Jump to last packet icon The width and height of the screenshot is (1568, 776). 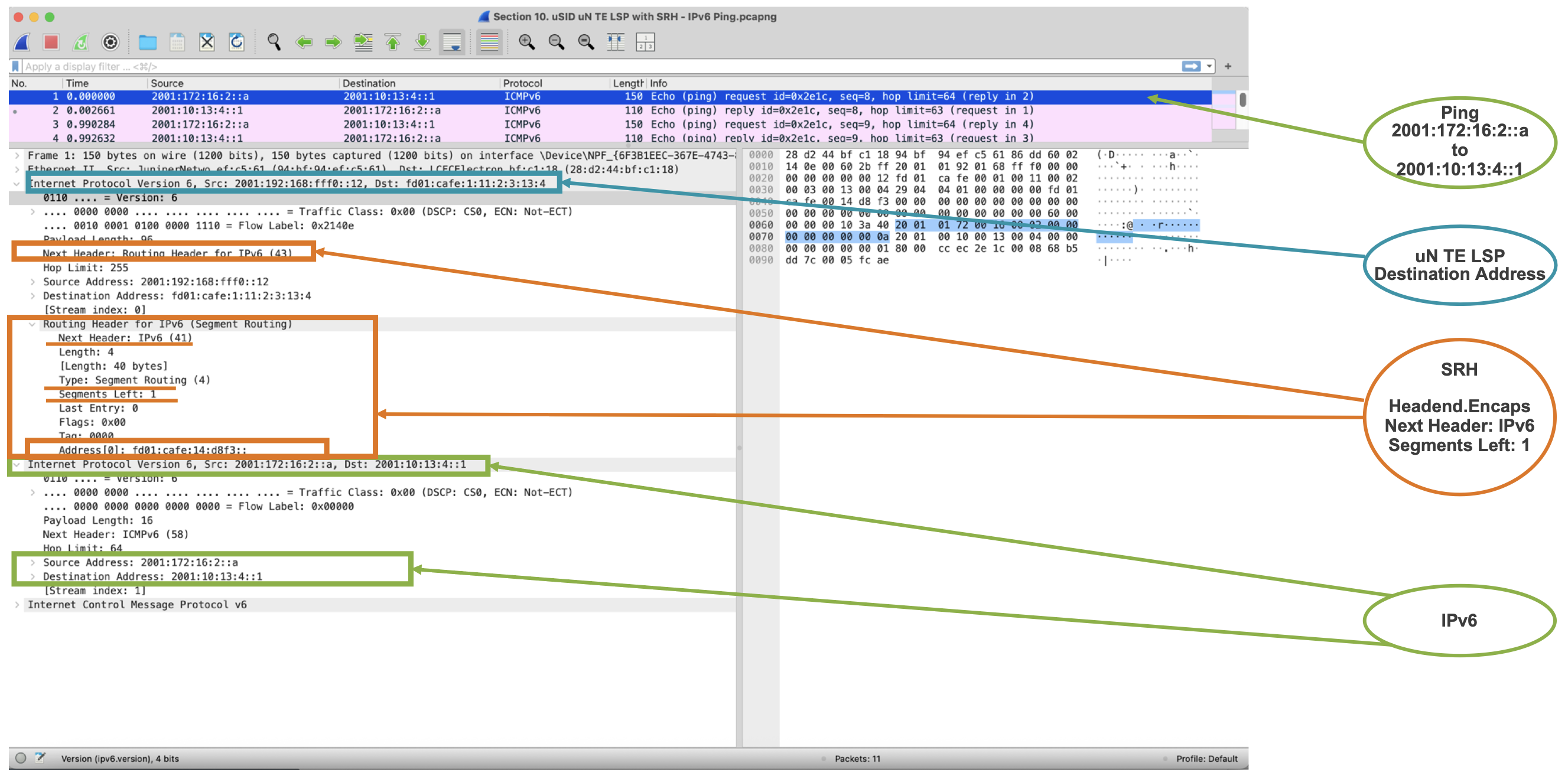tap(422, 42)
